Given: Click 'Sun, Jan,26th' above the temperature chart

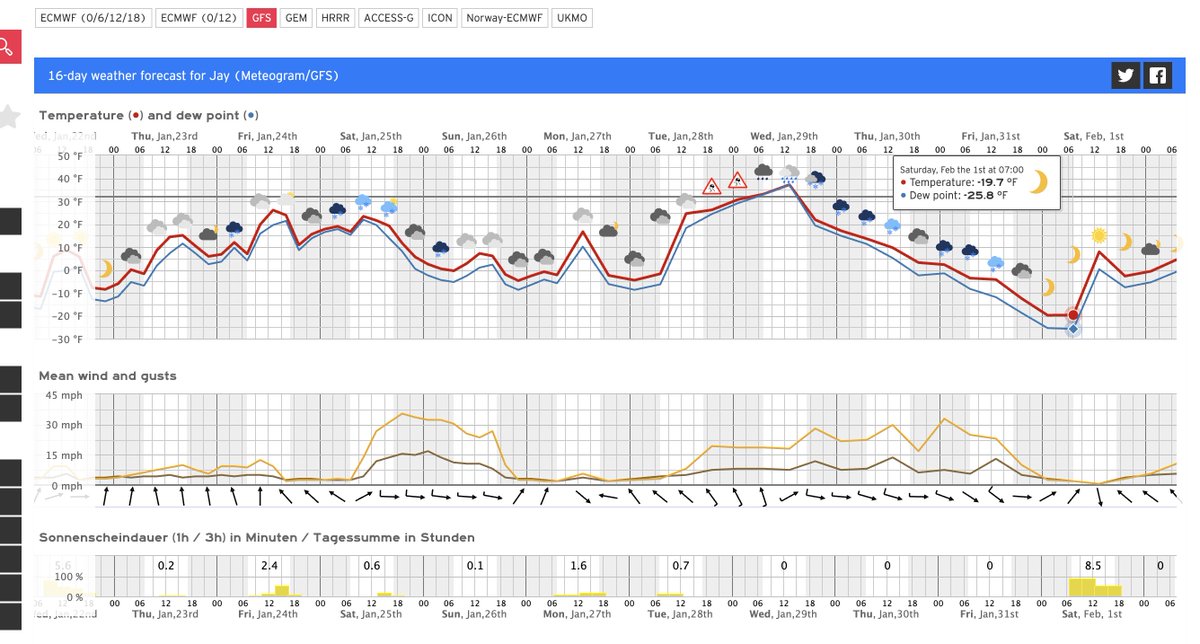Looking at the screenshot, I should click(474, 136).
